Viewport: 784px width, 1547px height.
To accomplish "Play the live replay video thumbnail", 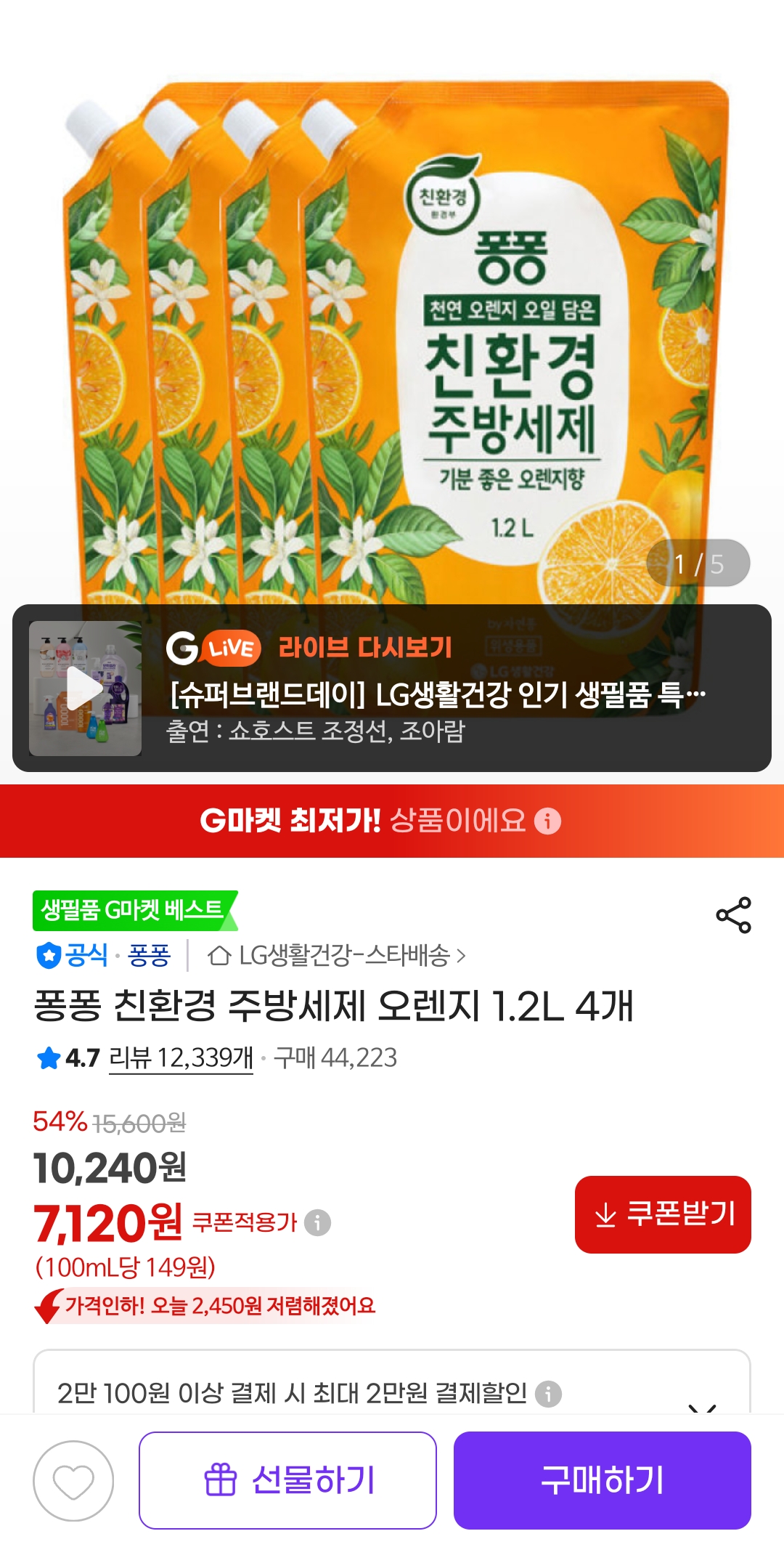I will click(86, 689).
